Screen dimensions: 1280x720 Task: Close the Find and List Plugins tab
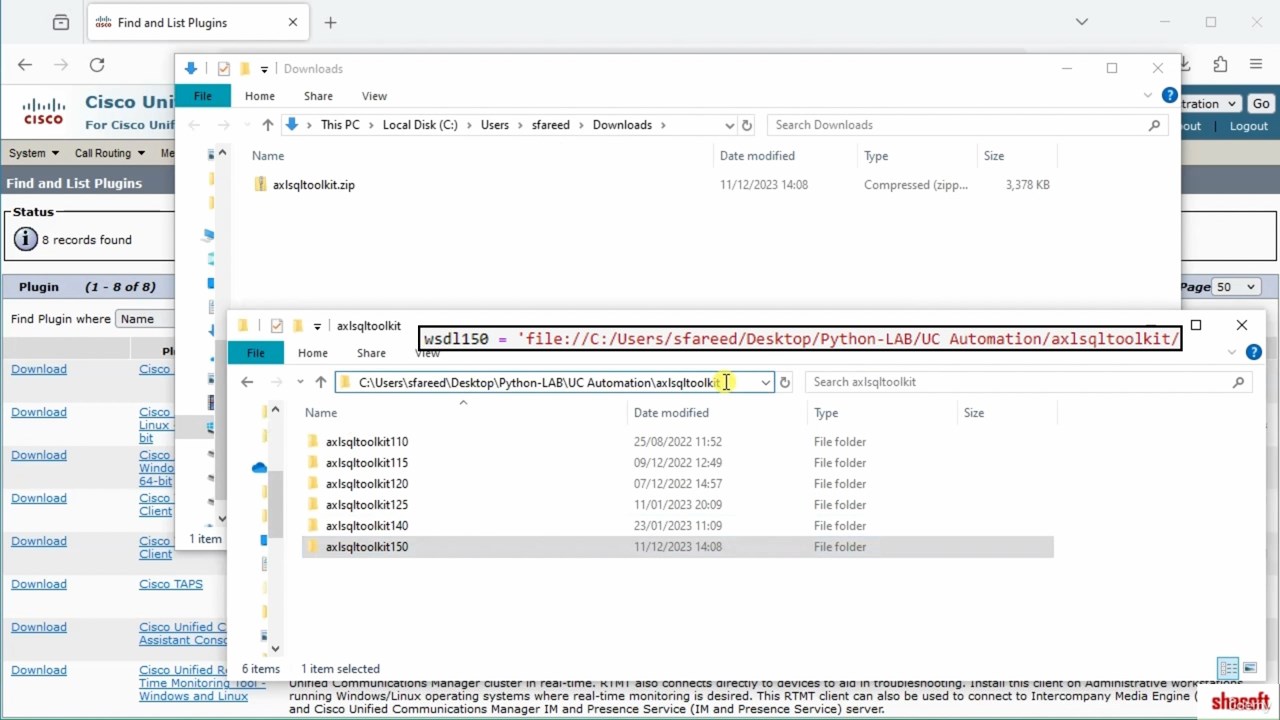(293, 22)
